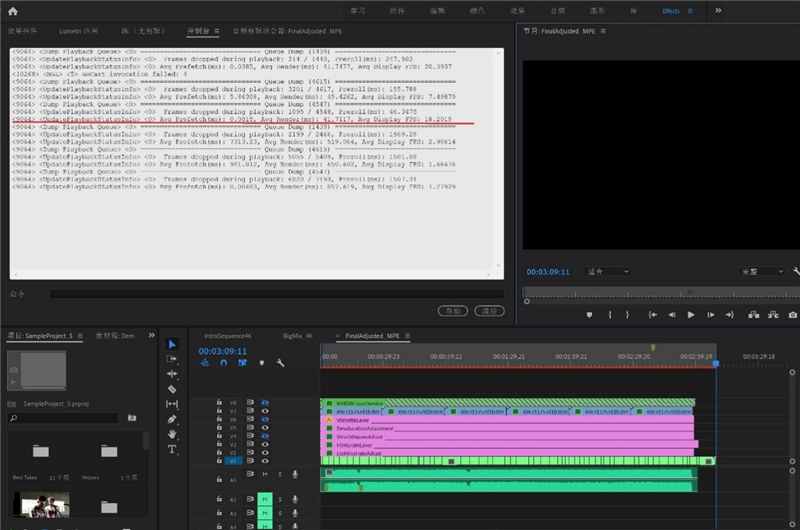Click the Home icon

(x=13, y=11)
